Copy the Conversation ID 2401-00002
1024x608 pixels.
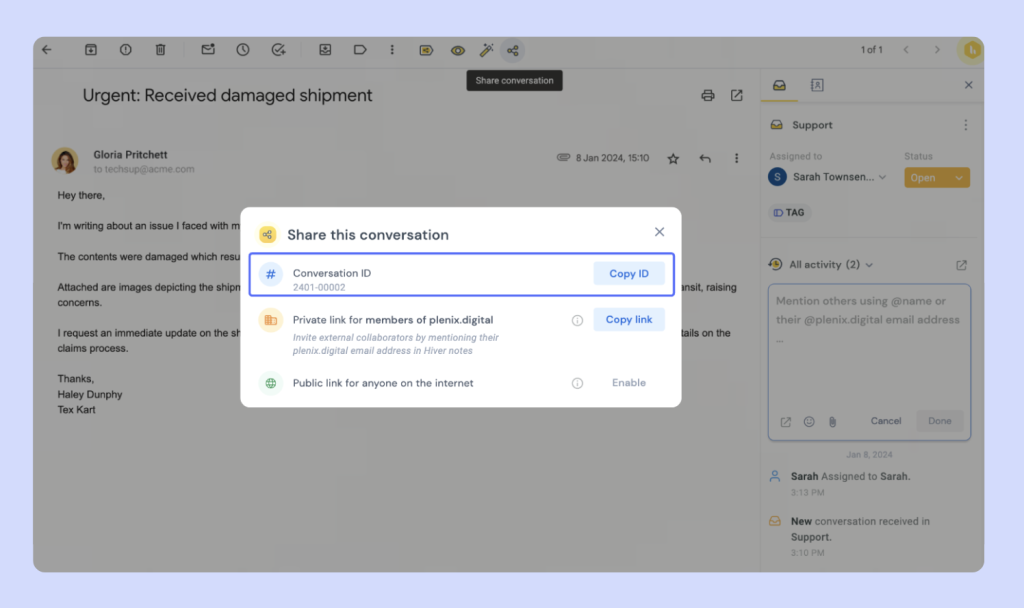(629, 272)
